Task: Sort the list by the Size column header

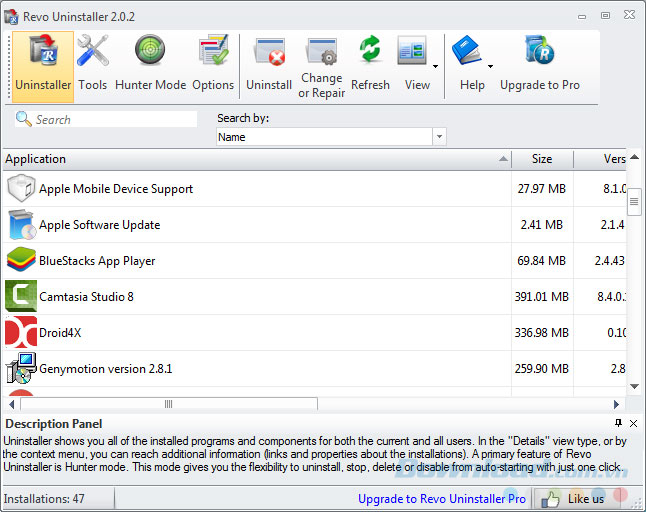Action: tap(542, 159)
